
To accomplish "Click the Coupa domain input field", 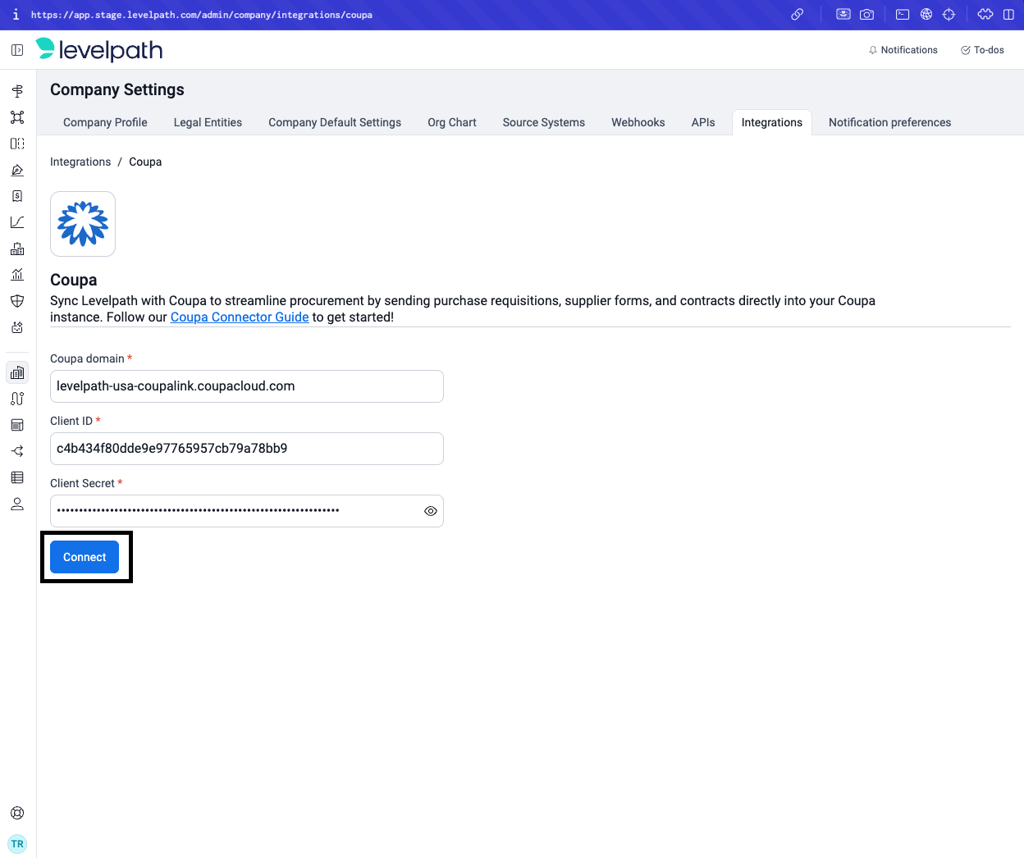I will click(246, 386).
